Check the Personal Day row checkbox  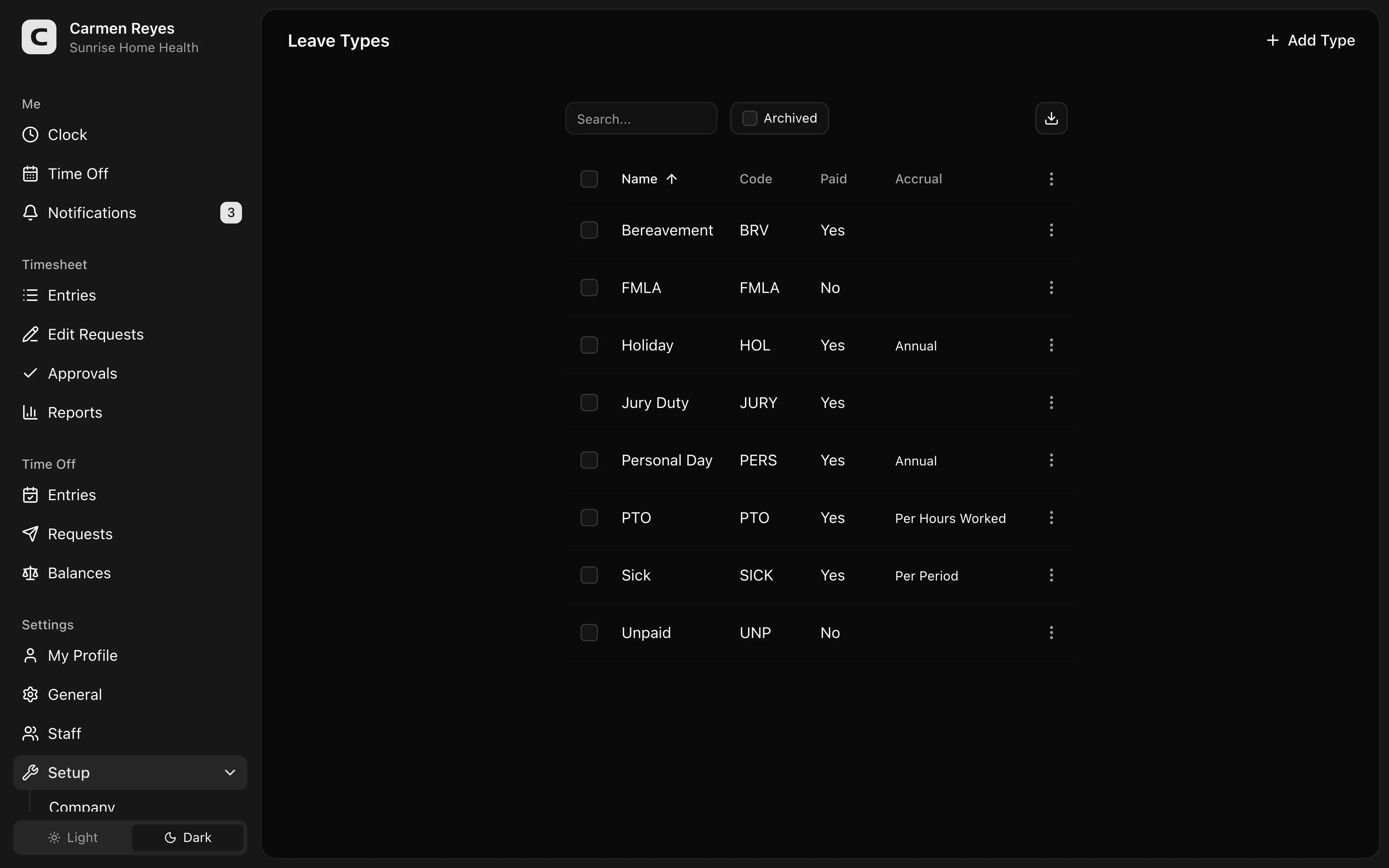click(589, 460)
